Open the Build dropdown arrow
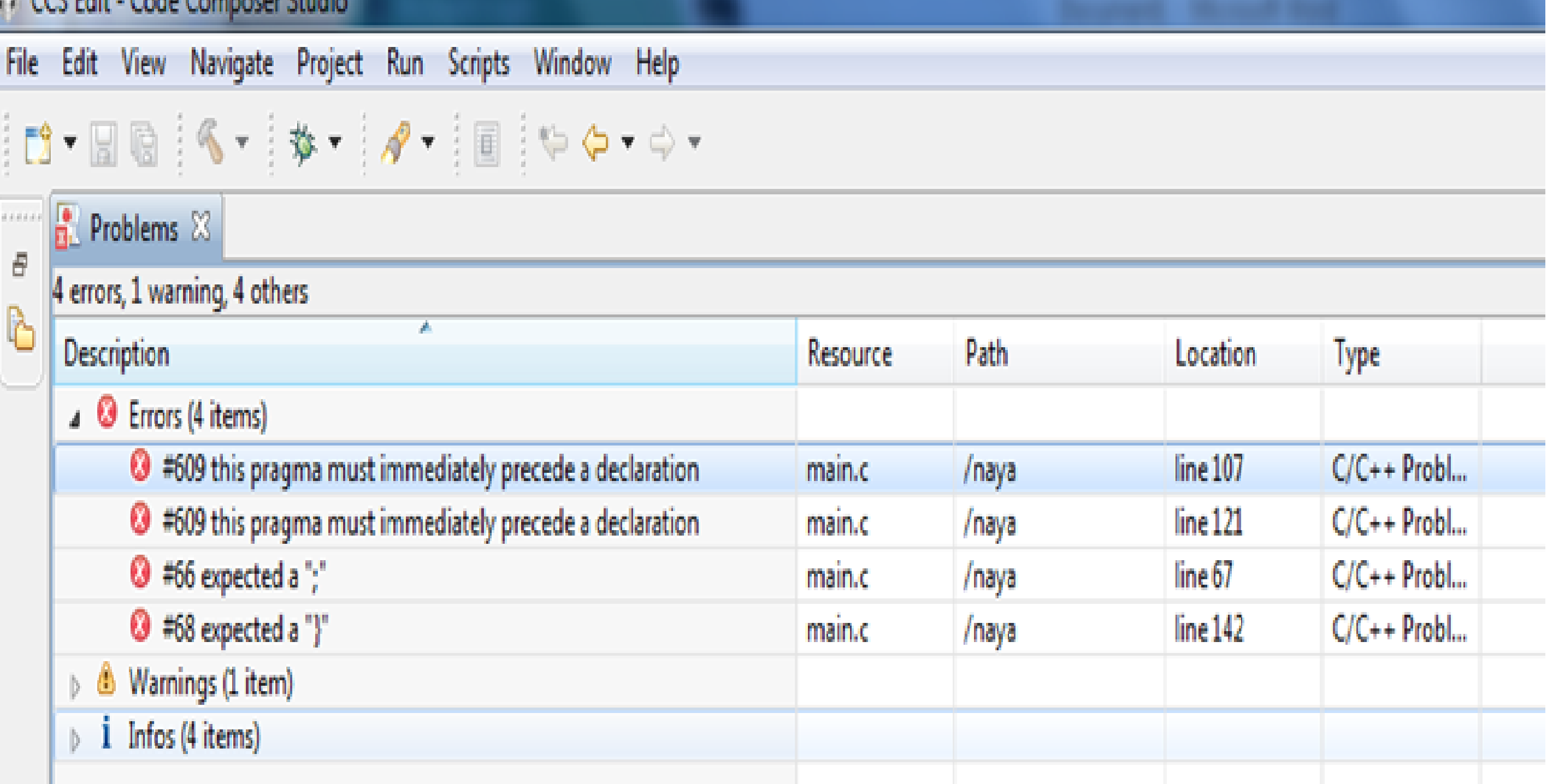 (x=242, y=142)
